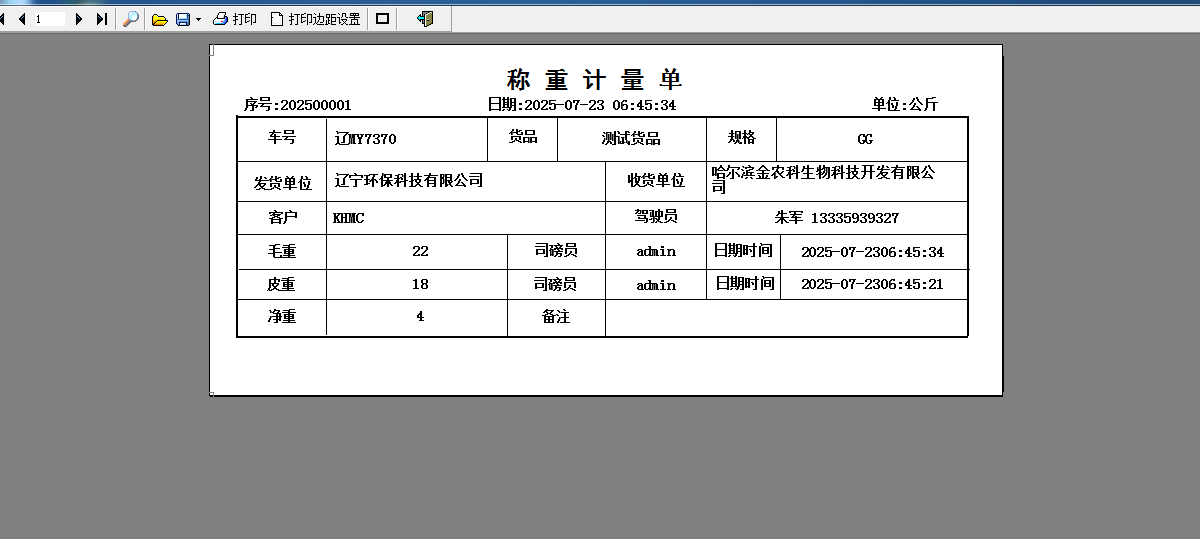Click the gross weight value 22

pos(420,252)
